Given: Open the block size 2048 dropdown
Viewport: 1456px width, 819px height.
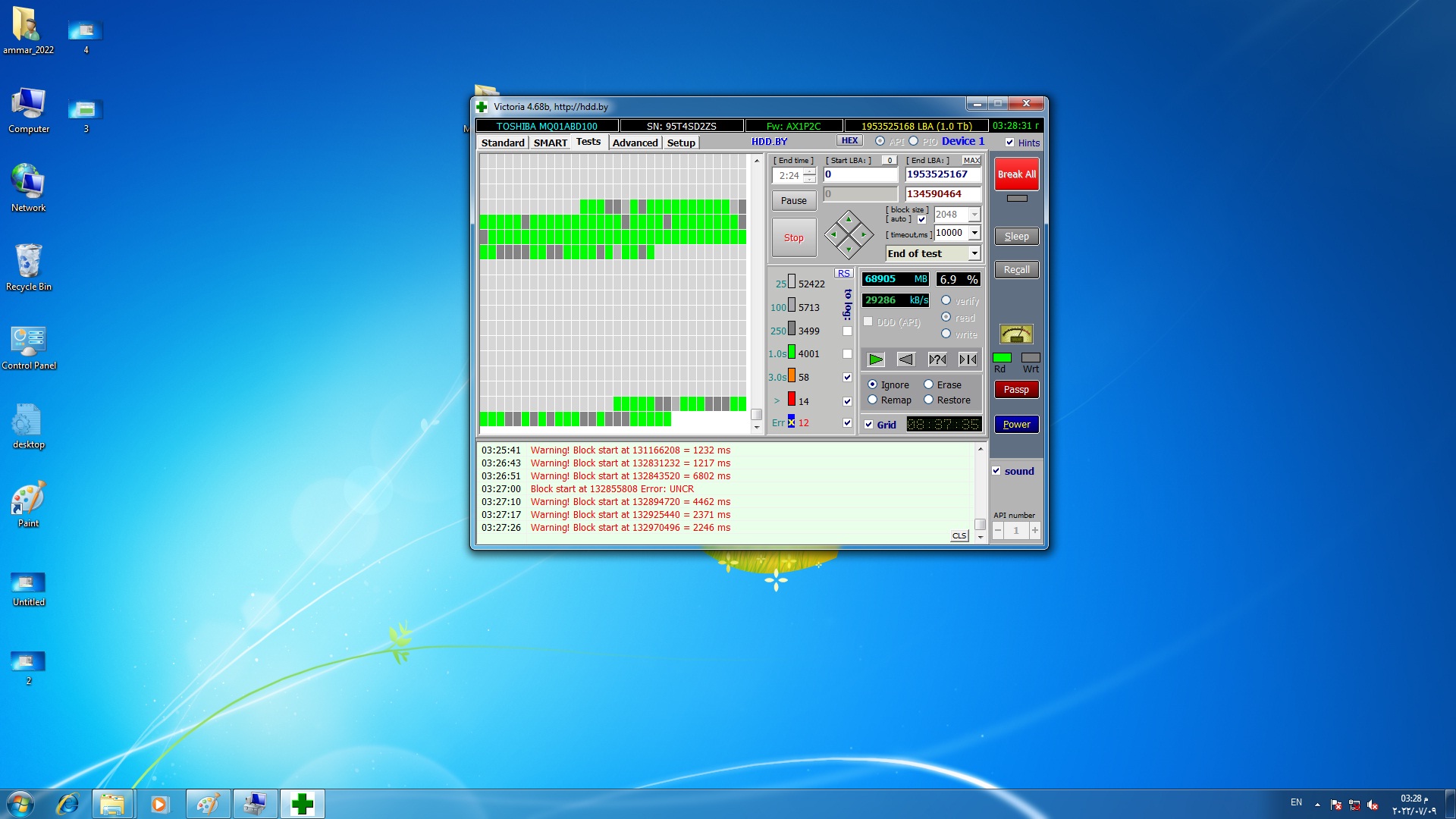Looking at the screenshot, I should [974, 215].
